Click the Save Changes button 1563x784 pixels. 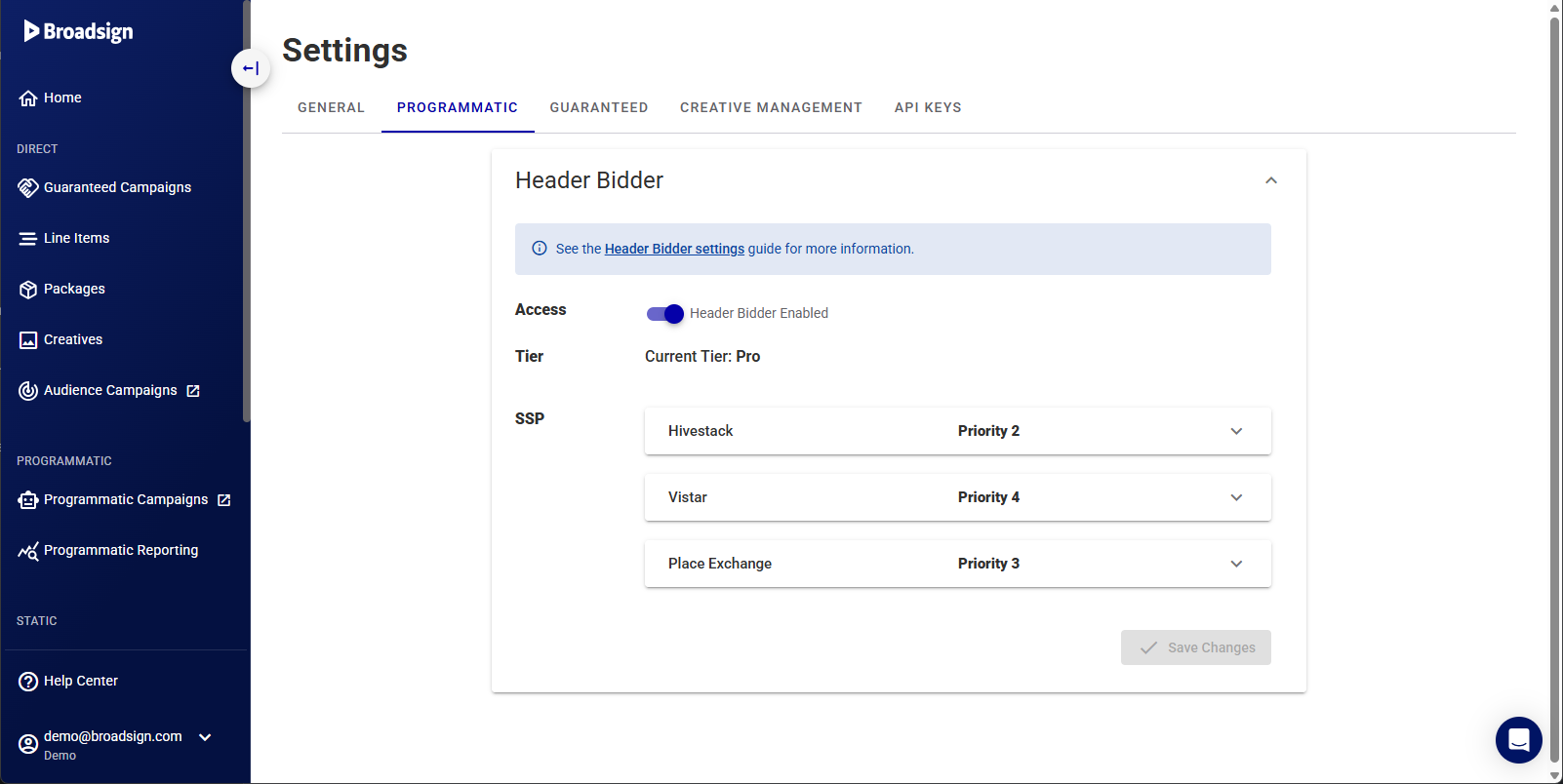pyautogui.click(x=1195, y=647)
